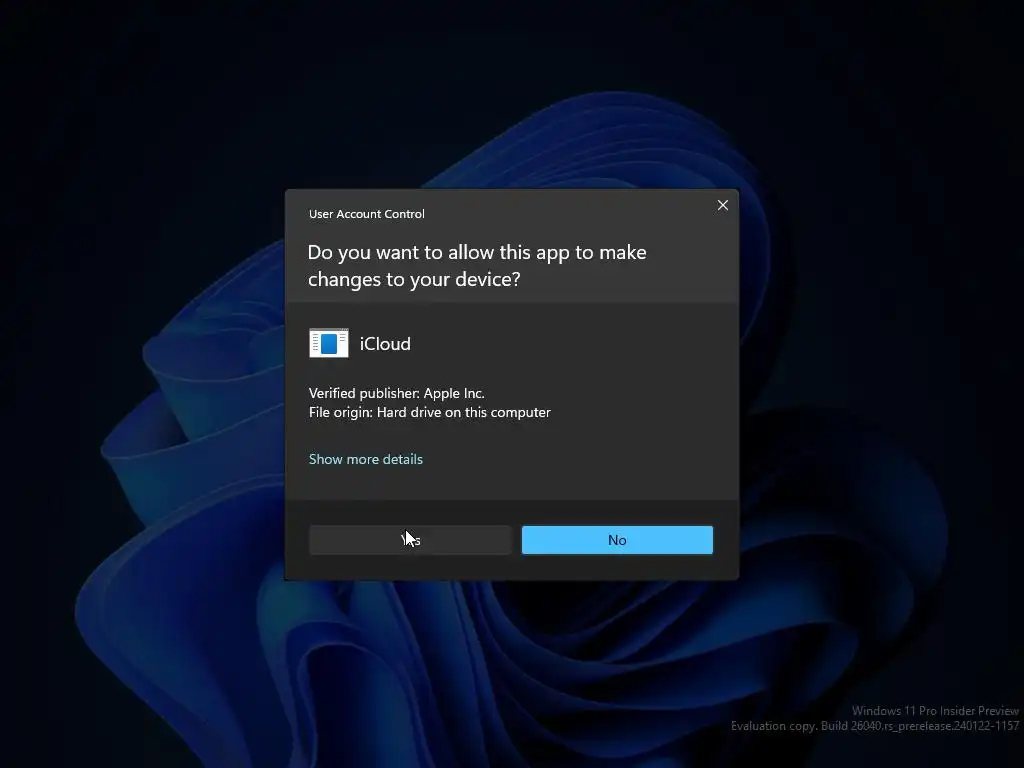Click the 'Do you want to allow' heading
Screen dimensions: 1024x768
point(477,266)
